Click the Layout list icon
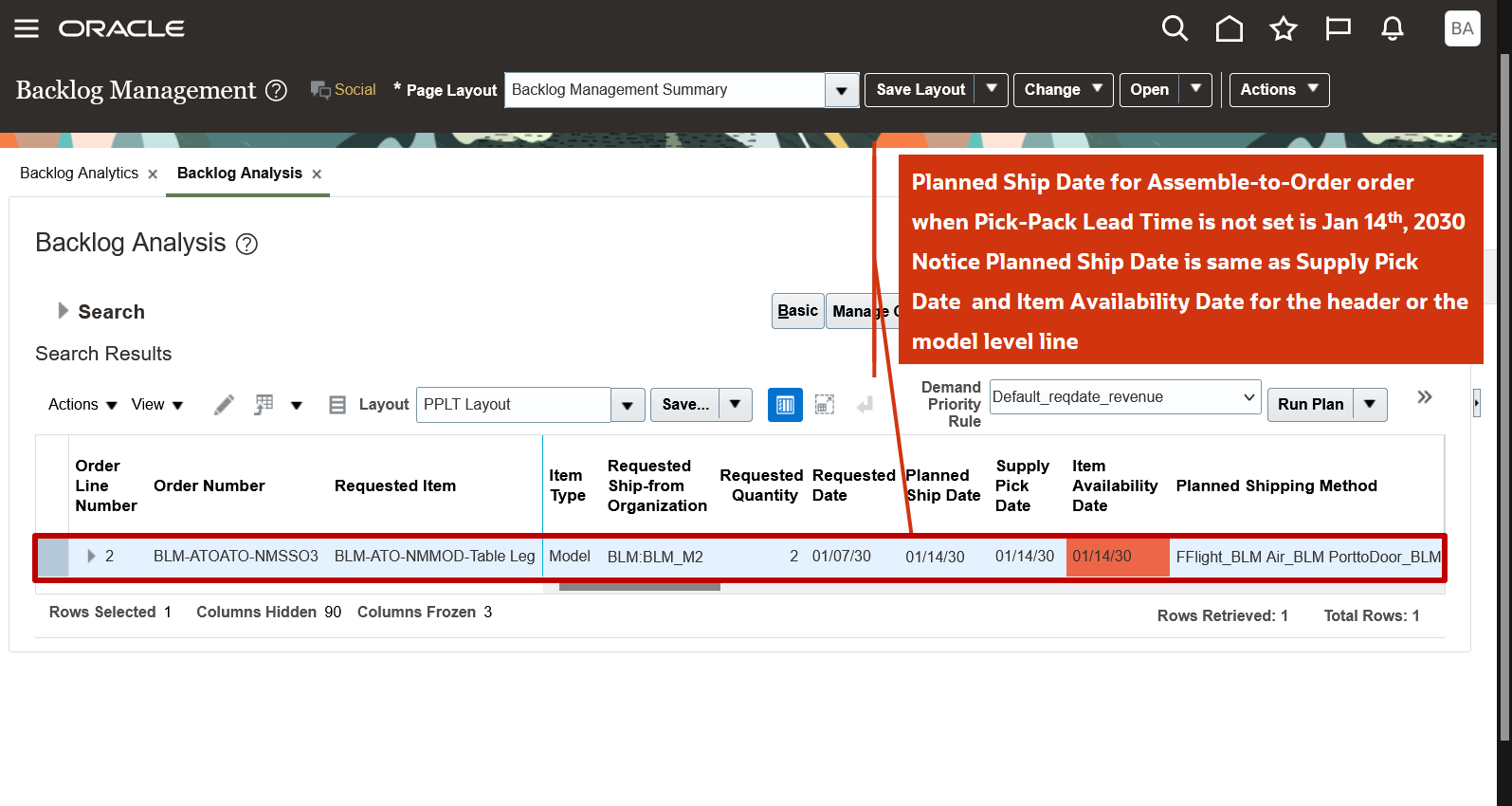 click(337, 405)
